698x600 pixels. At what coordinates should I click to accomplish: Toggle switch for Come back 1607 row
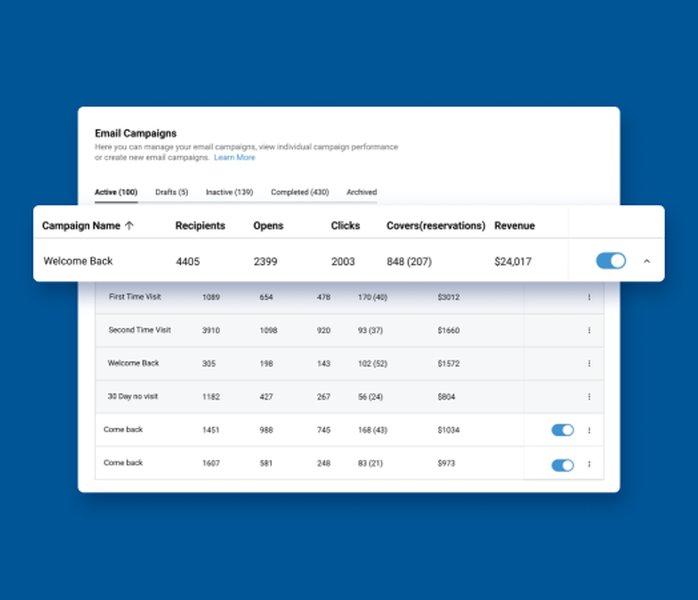[x=563, y=465]
